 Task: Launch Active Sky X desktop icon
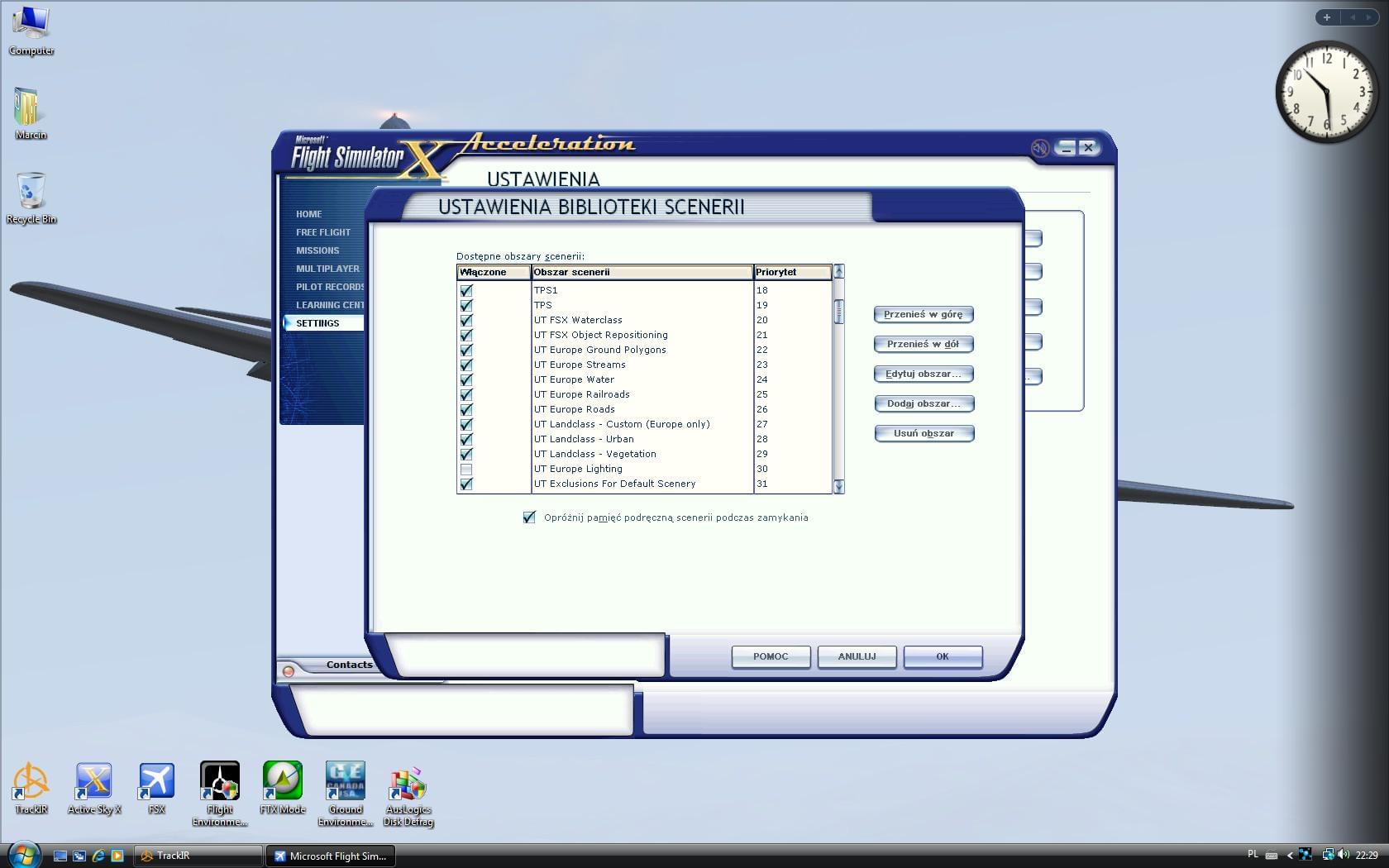point(93,784)
